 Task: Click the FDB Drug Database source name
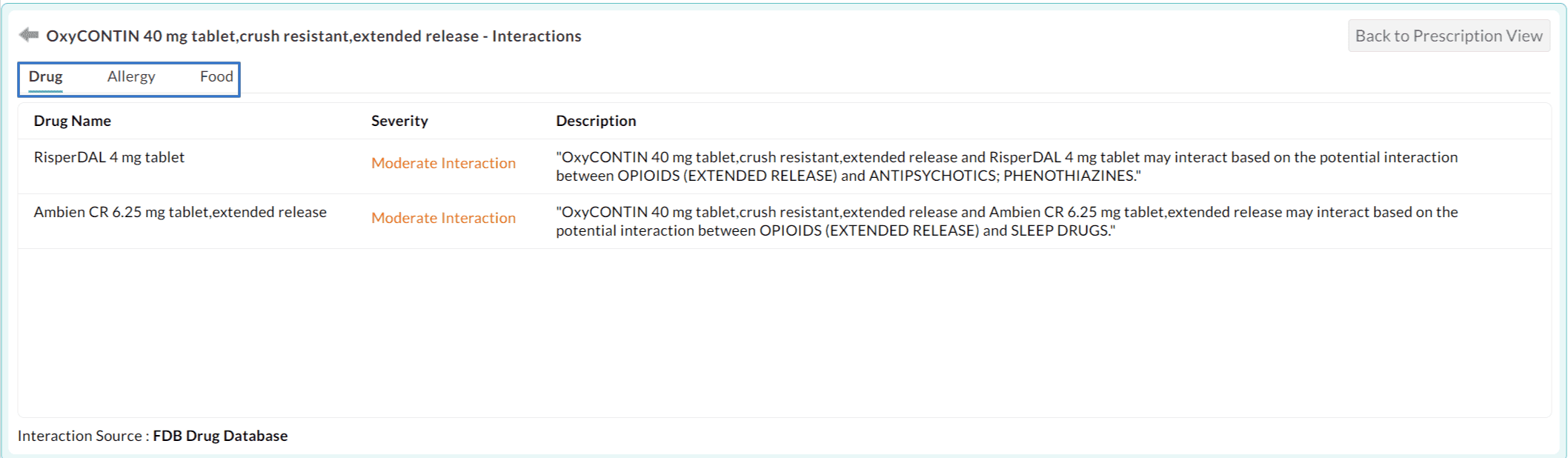220,436
